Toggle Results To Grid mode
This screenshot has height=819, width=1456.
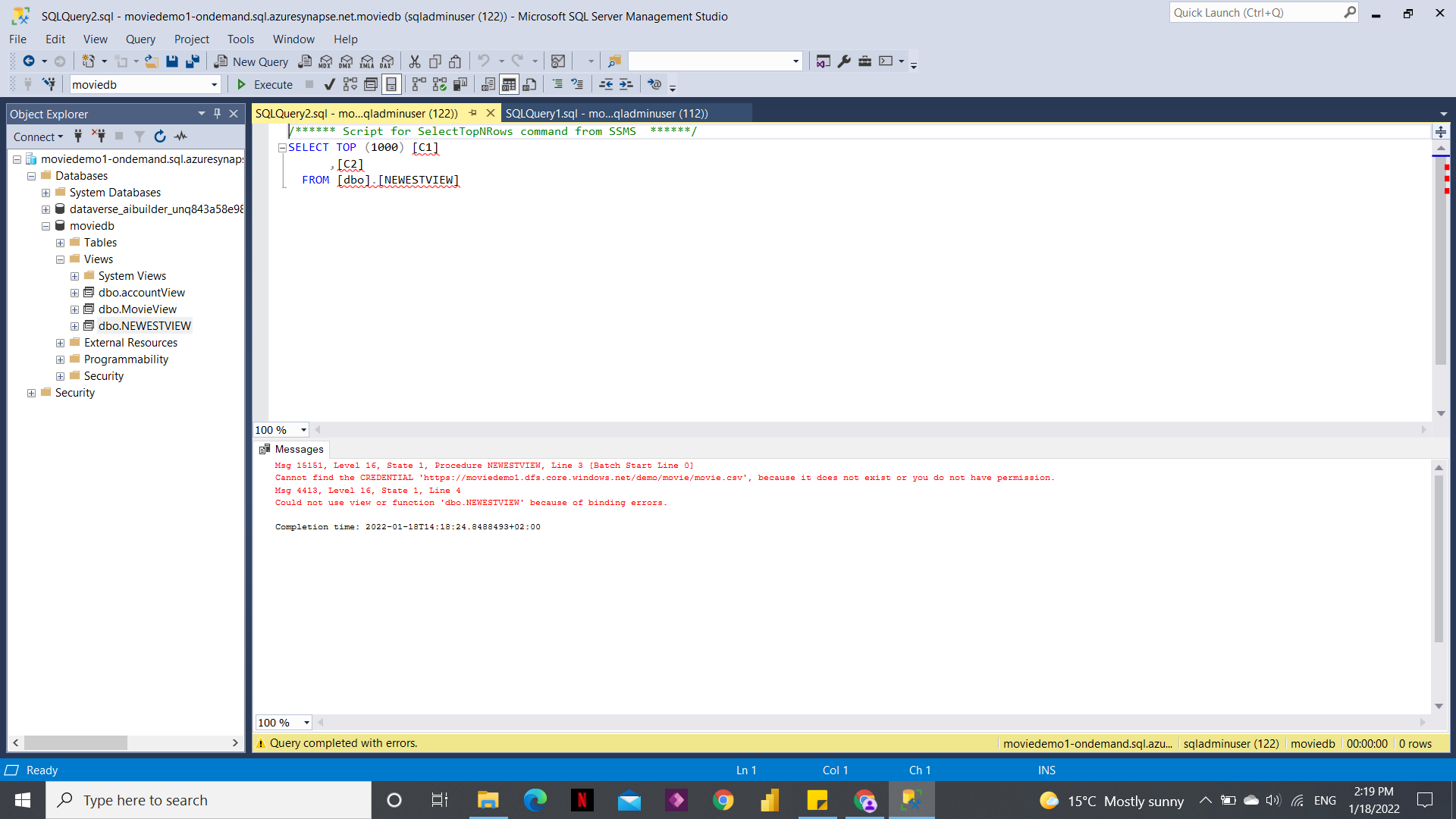tap(508, 84)
